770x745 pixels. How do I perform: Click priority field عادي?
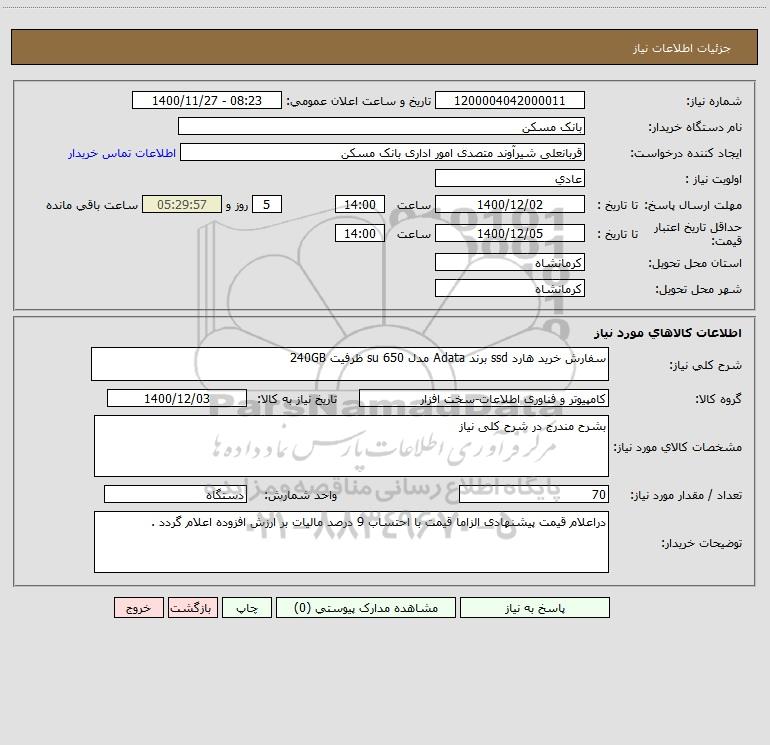coord(510,178)
